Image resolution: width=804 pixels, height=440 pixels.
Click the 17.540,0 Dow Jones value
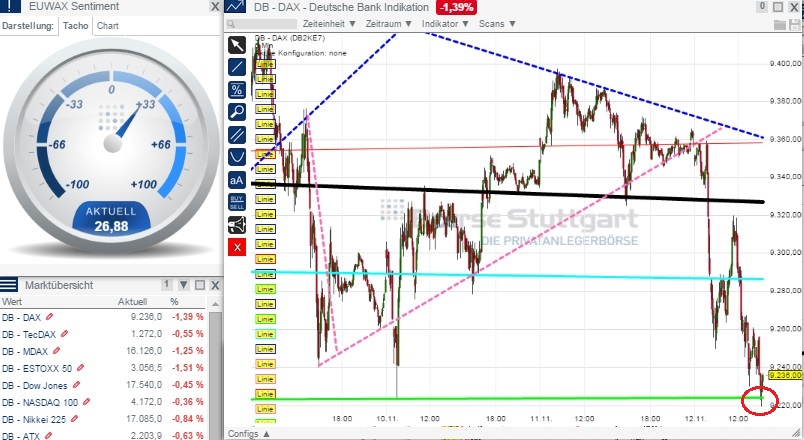[x=144, y=385]
